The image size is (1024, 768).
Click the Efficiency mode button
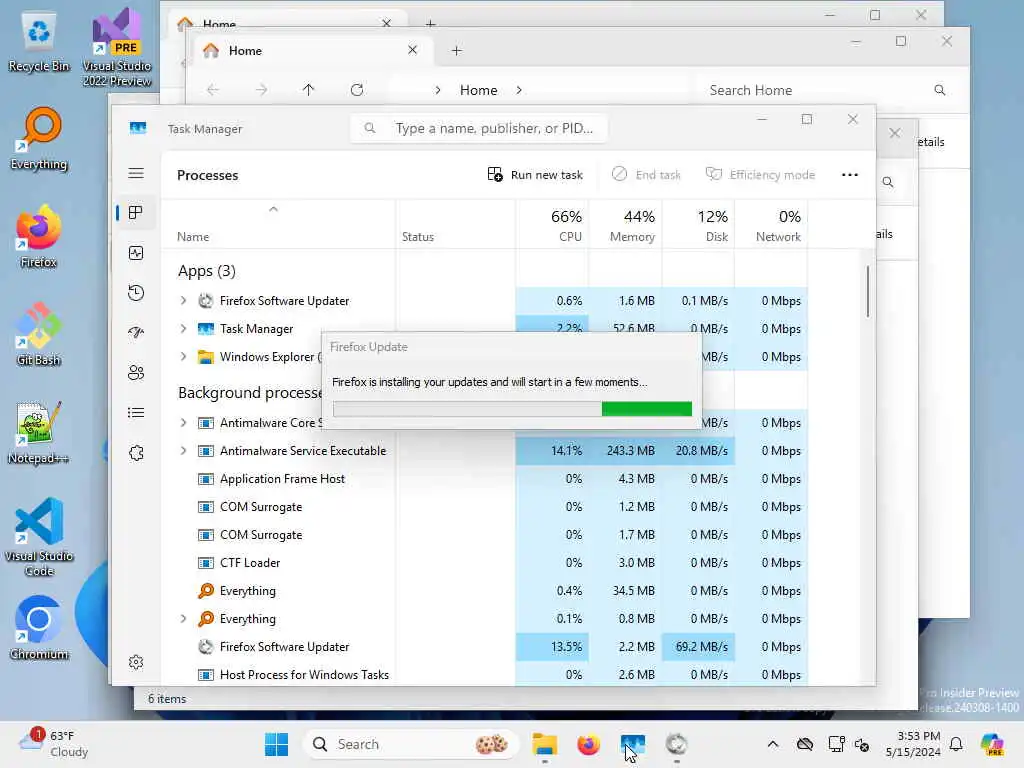tap(760, 174)
